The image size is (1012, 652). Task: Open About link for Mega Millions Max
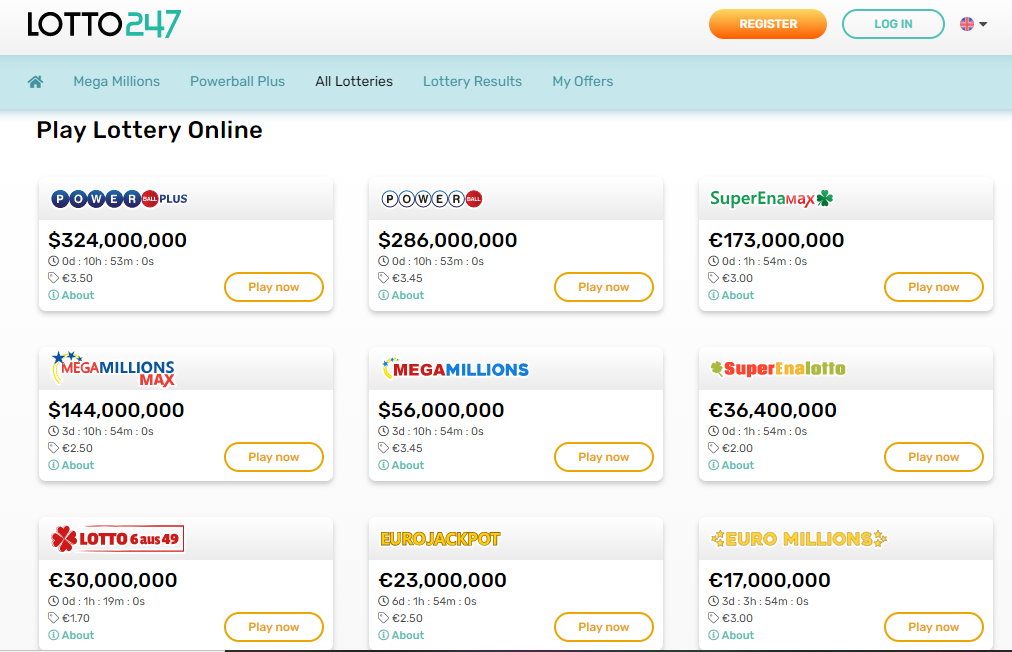click(x=72, y=465)
